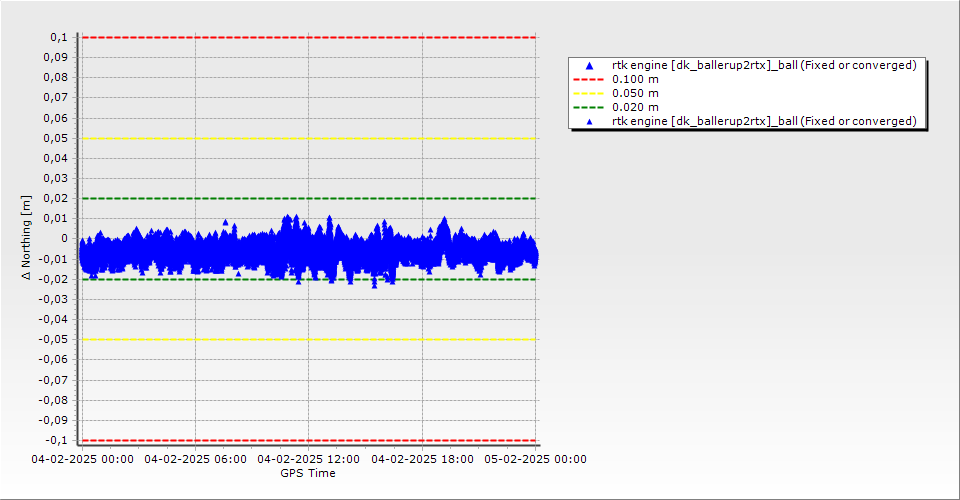Click the '0,05' y-axis tick label

pos(56,138)
